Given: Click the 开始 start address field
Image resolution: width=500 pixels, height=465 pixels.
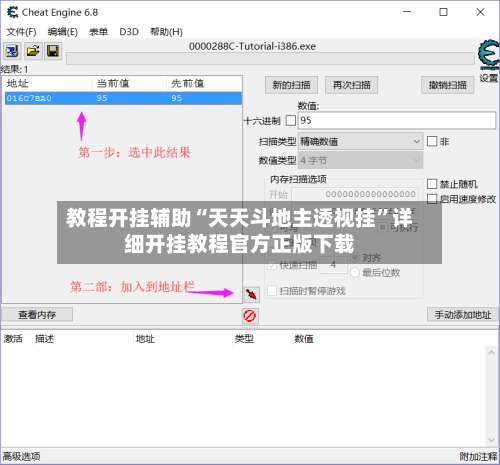Looking at the screenshot, I should pyautogui.click(x=355, y=194).
